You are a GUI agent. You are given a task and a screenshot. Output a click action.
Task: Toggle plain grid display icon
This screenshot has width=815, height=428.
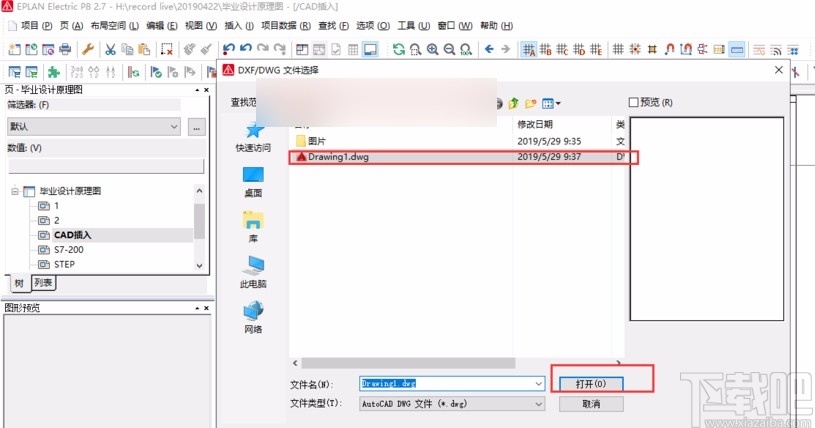618,49
